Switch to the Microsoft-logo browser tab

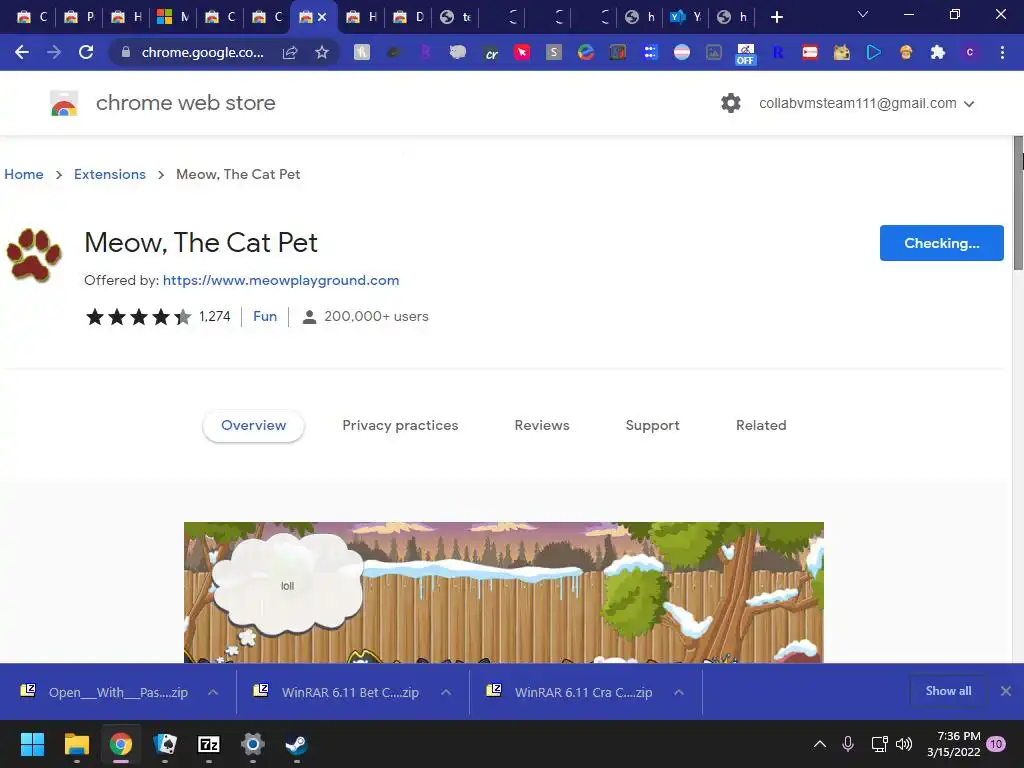click(173, 17)
